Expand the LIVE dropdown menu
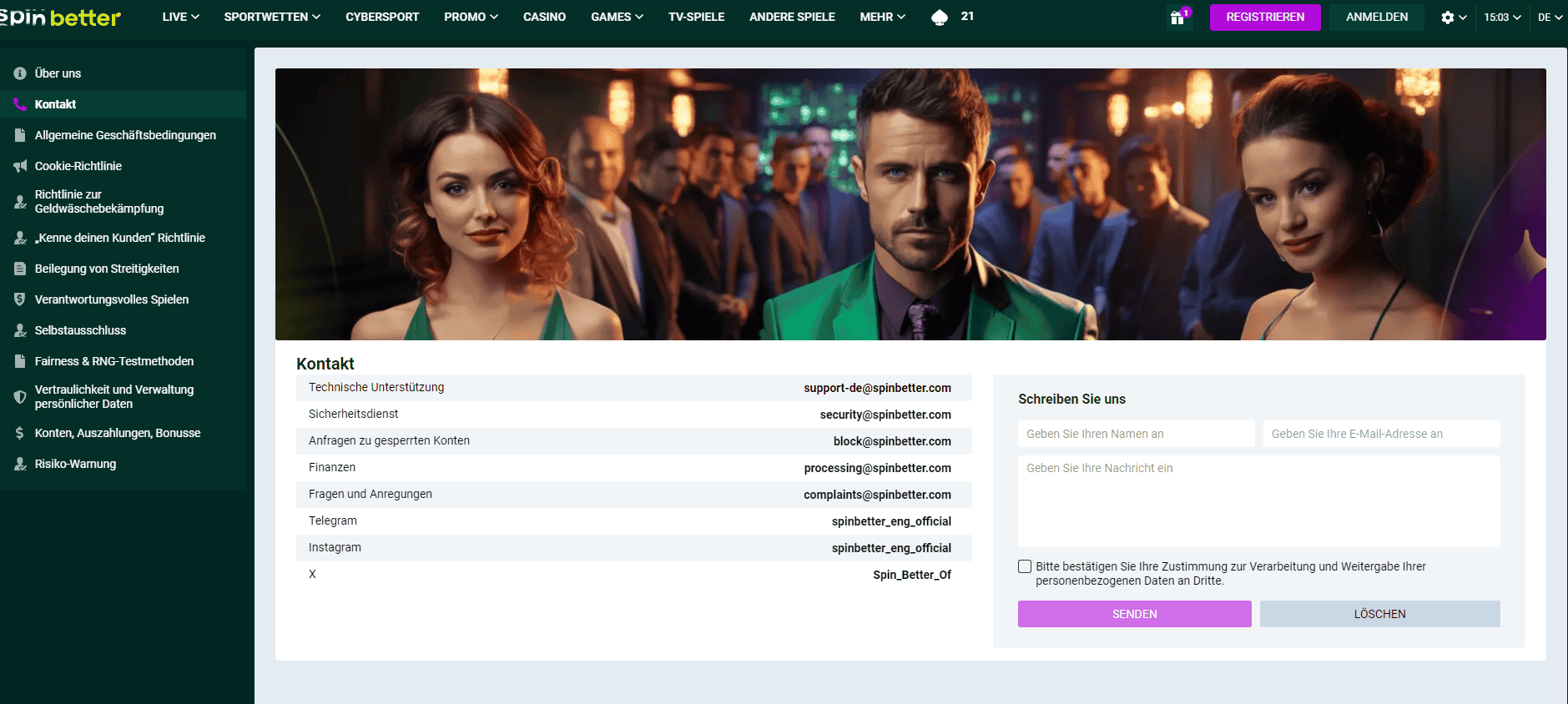 pyautogui.click(x=181, y=17)
